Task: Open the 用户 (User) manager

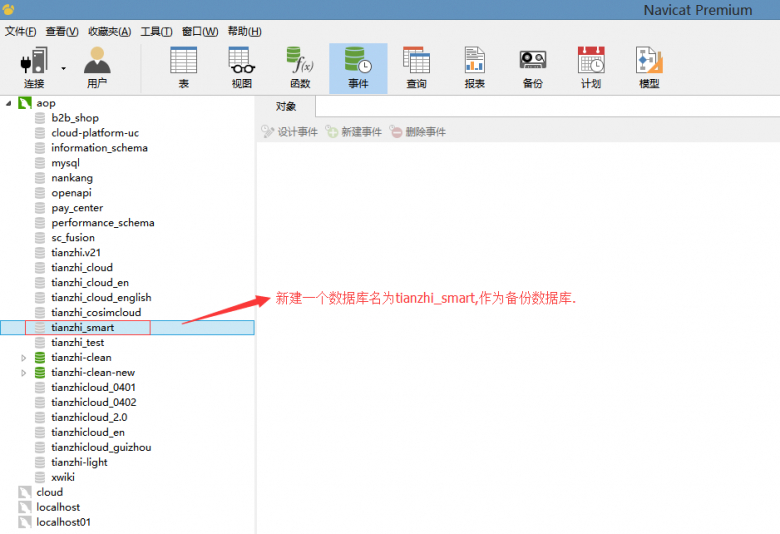Action: pyautogui.click(x=97, y=68)
